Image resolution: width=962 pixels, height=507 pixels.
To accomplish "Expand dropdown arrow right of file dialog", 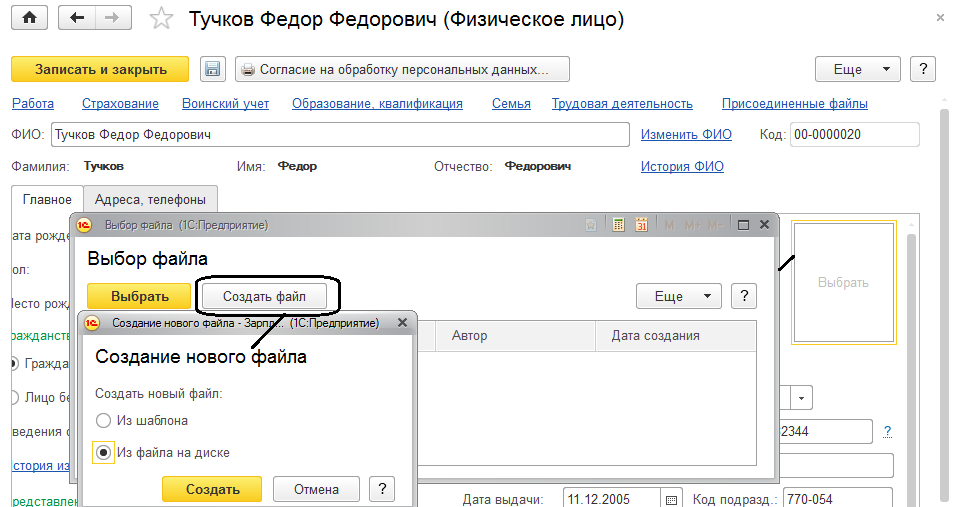I will click(801, 398).
